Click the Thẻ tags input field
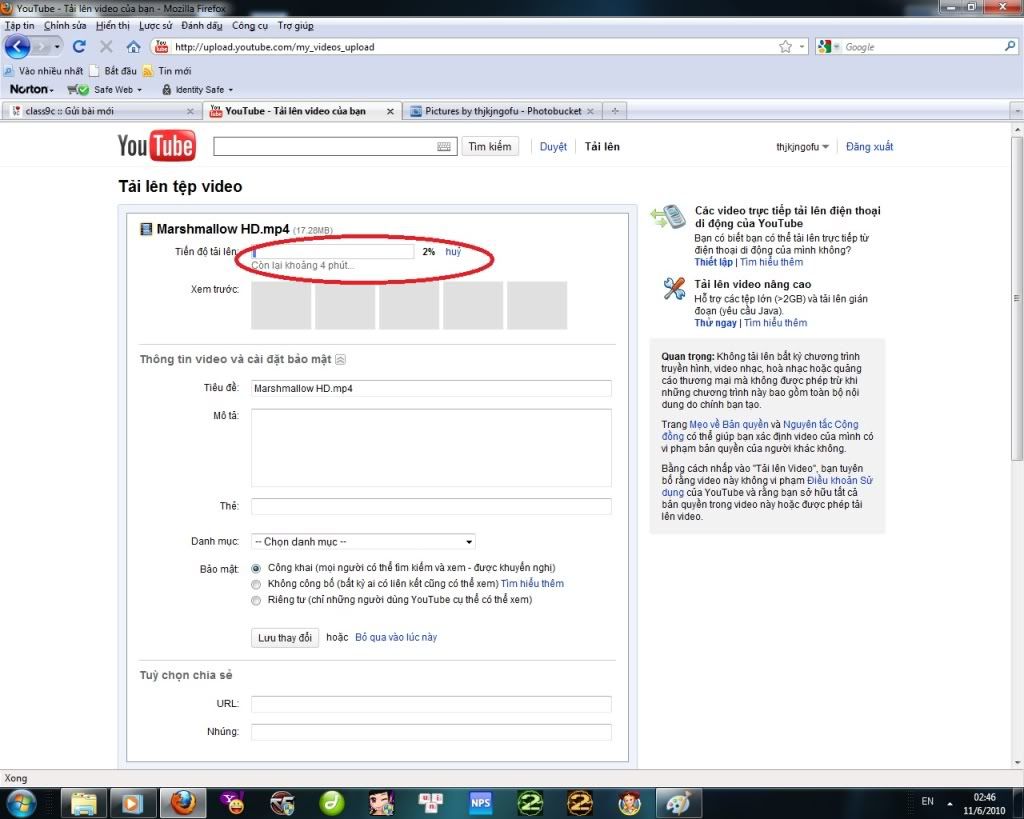The width and height of the screenshot is (1024, 819). 431,506
